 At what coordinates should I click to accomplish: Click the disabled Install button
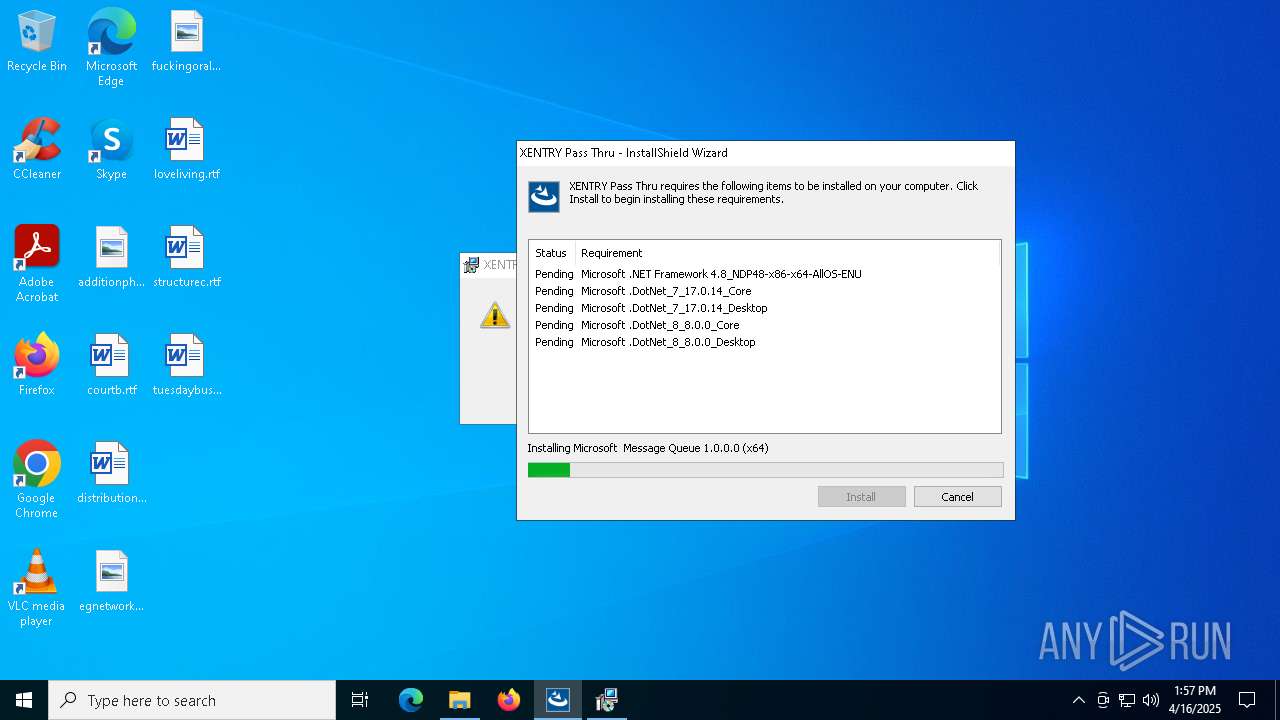coord(861,497)
